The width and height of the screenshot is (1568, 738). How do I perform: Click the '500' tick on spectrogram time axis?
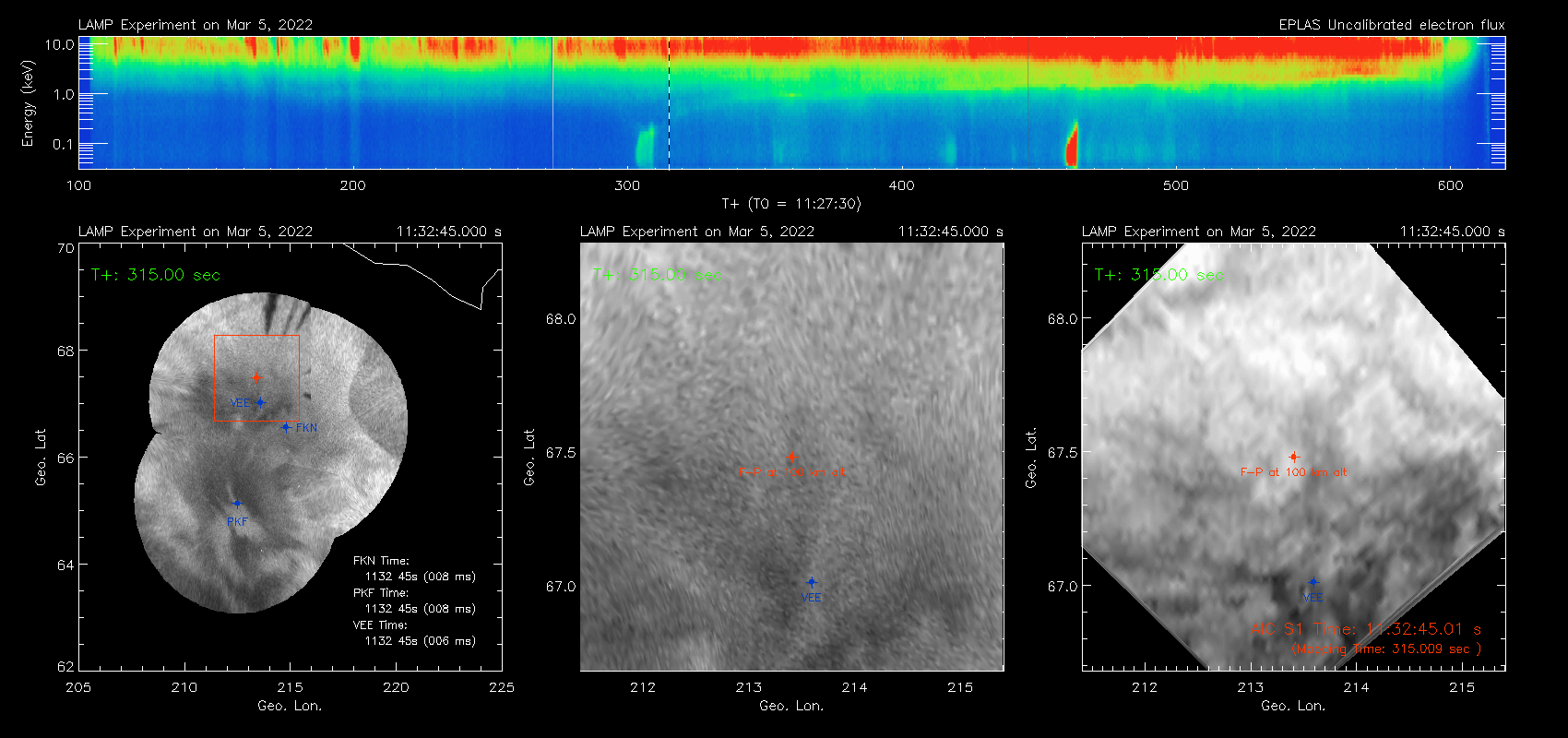(1176, 185)
